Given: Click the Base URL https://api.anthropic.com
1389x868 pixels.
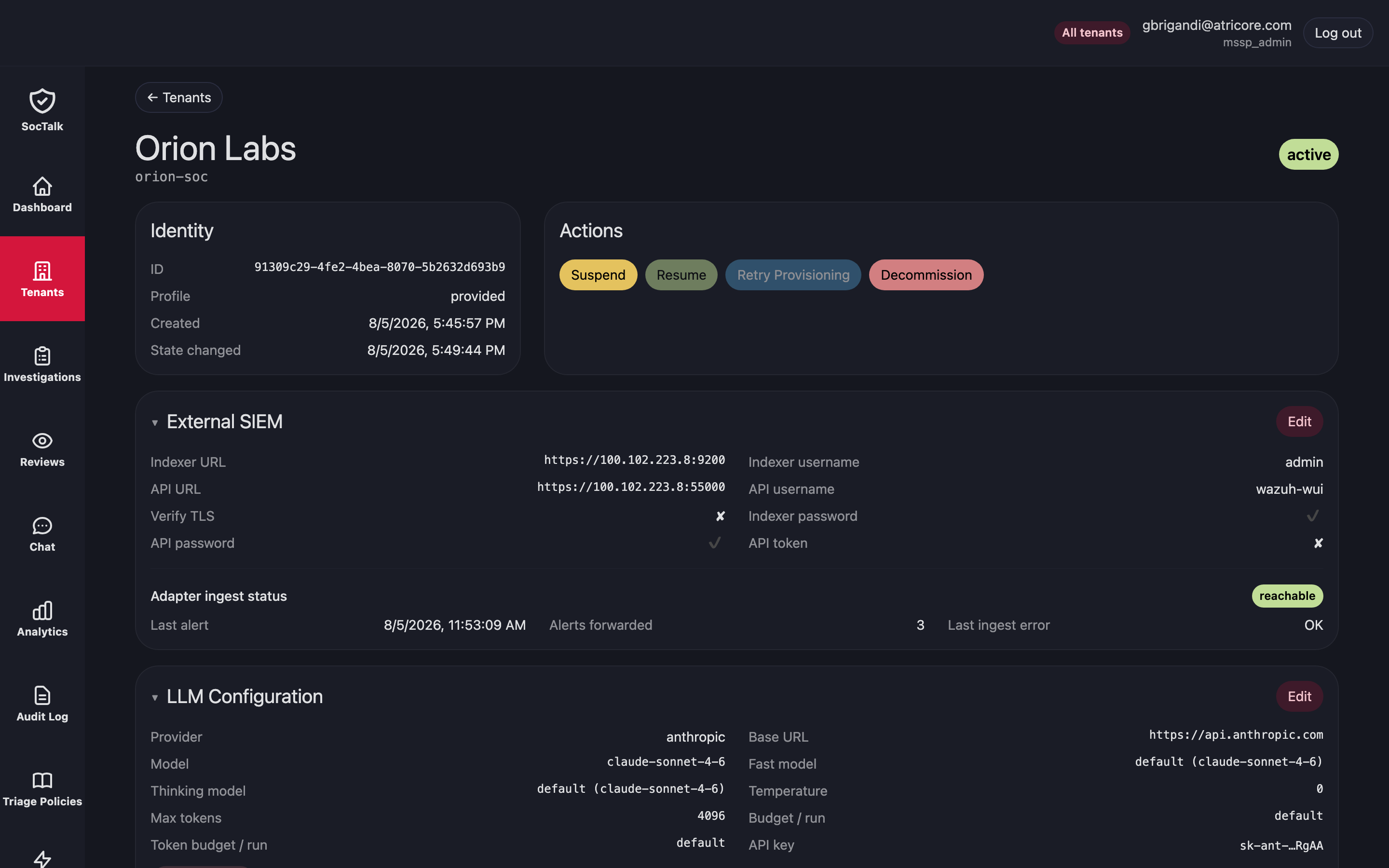Looking at the screenshot, I should click(x=1236, y=735).
